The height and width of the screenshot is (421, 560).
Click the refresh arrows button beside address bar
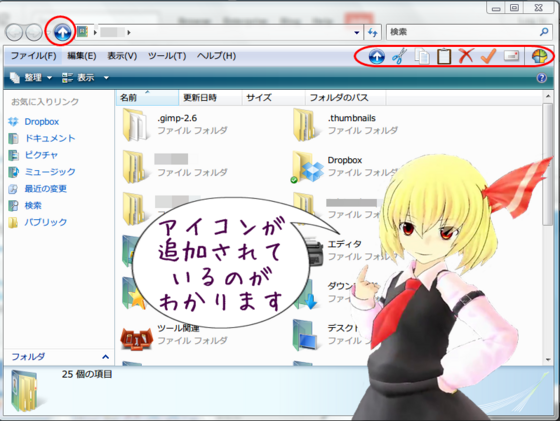pos(373,32)
